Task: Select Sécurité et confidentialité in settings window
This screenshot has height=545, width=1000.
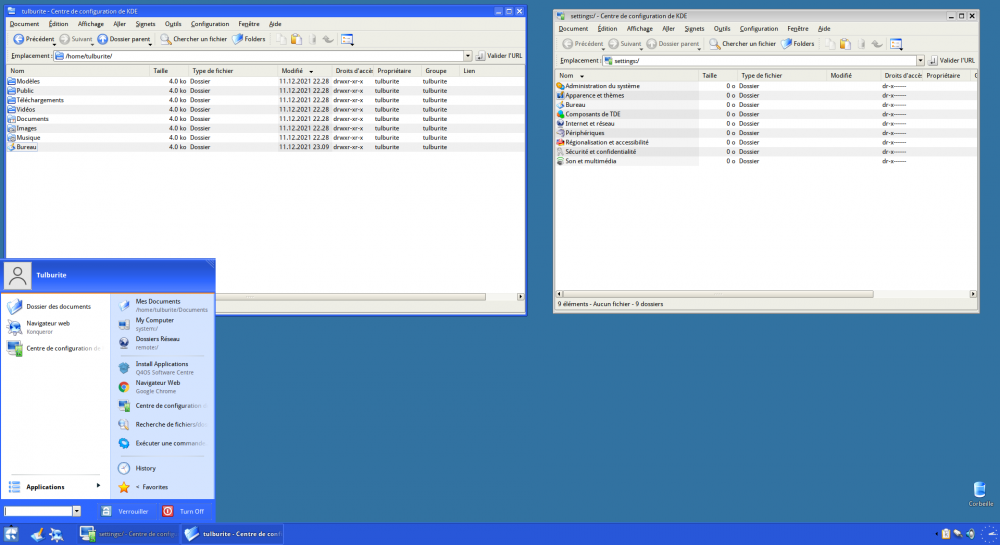Action: tap(600, 152)
